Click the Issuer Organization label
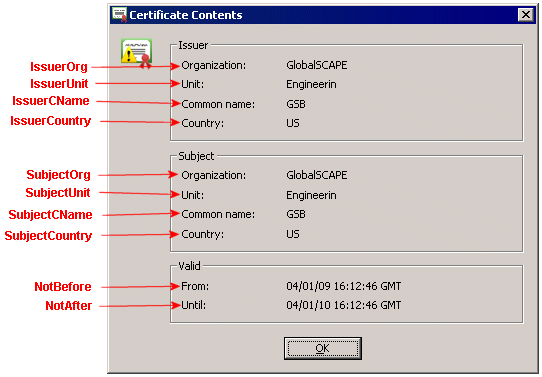This screenshot has width=542, height=377. pos(213,65)
